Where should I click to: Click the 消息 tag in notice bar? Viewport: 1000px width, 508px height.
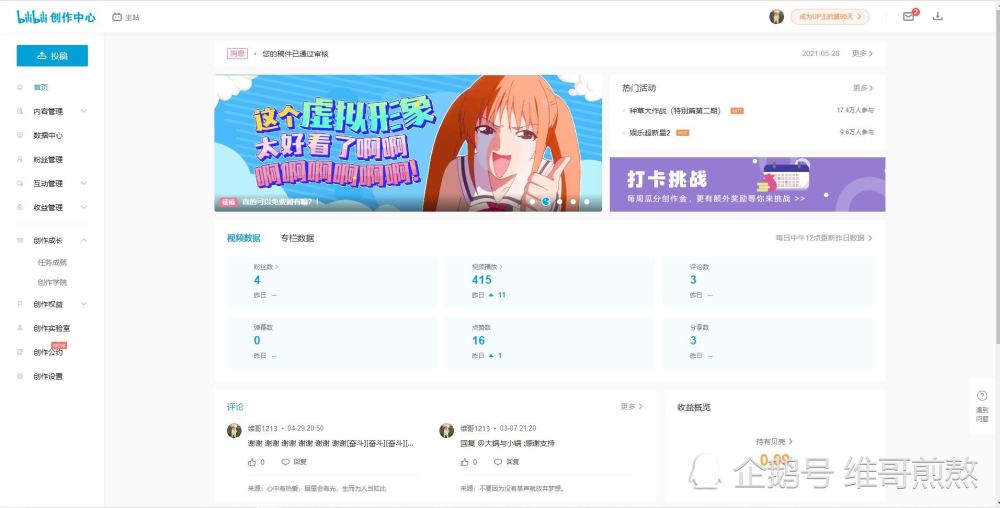[x=237, y=54]
